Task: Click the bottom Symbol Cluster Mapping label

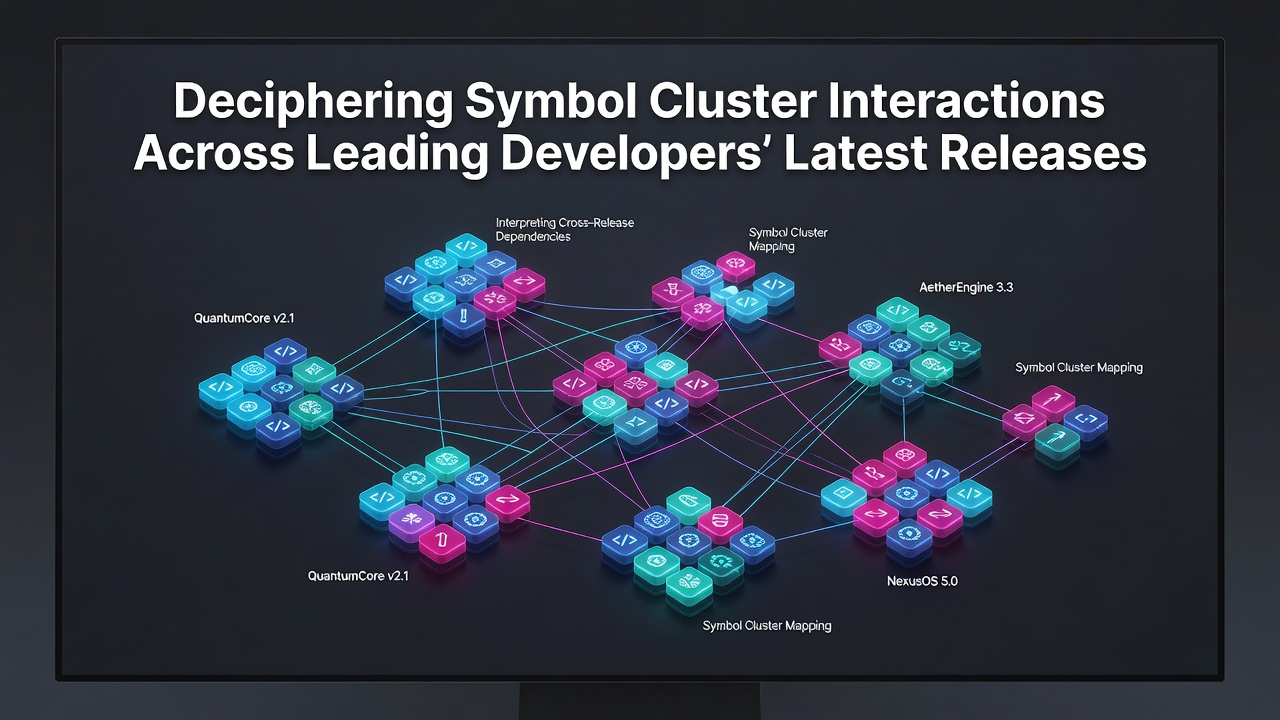Action: point(767,625)
